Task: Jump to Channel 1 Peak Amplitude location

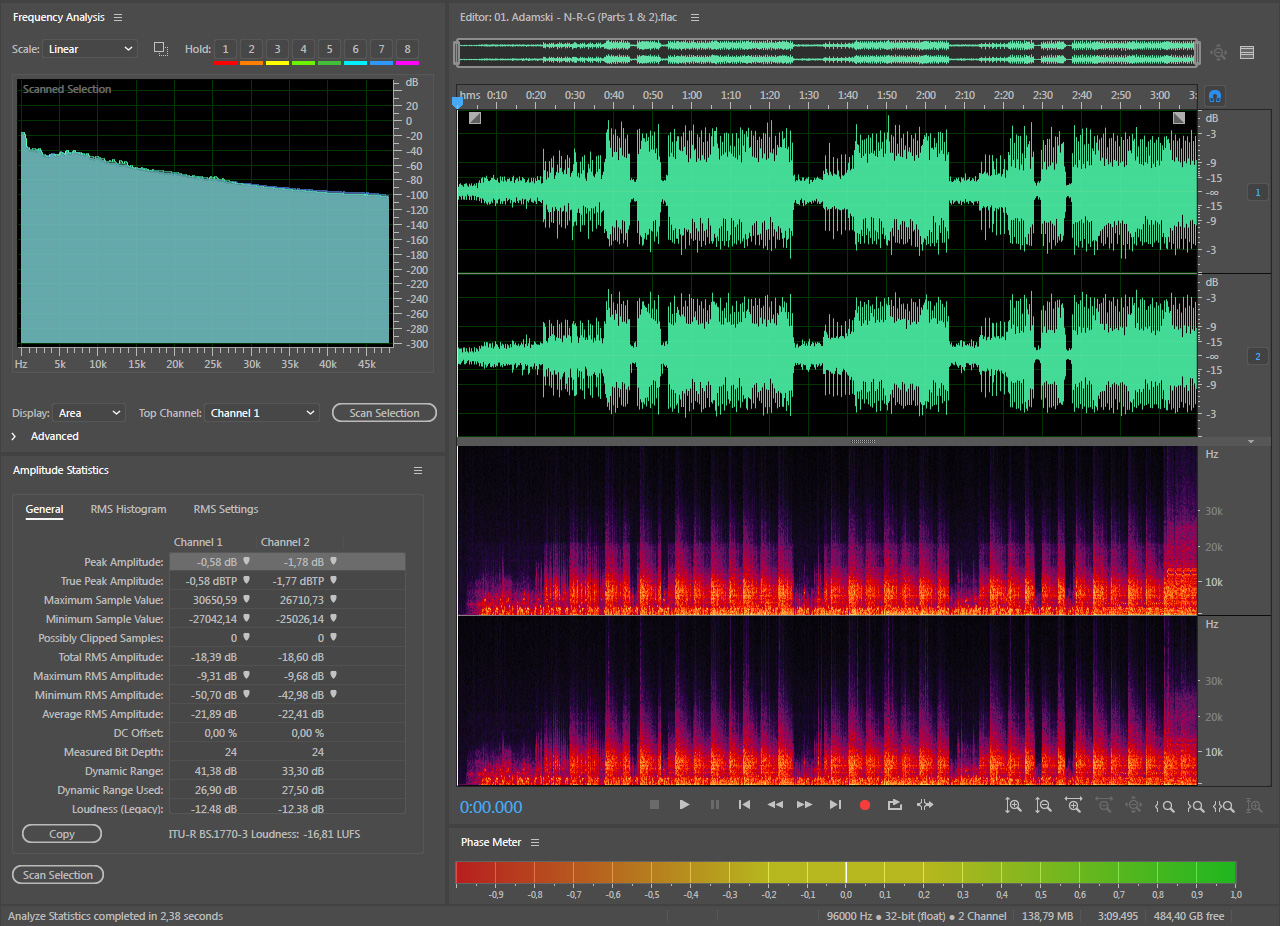Action: [246, 561]
